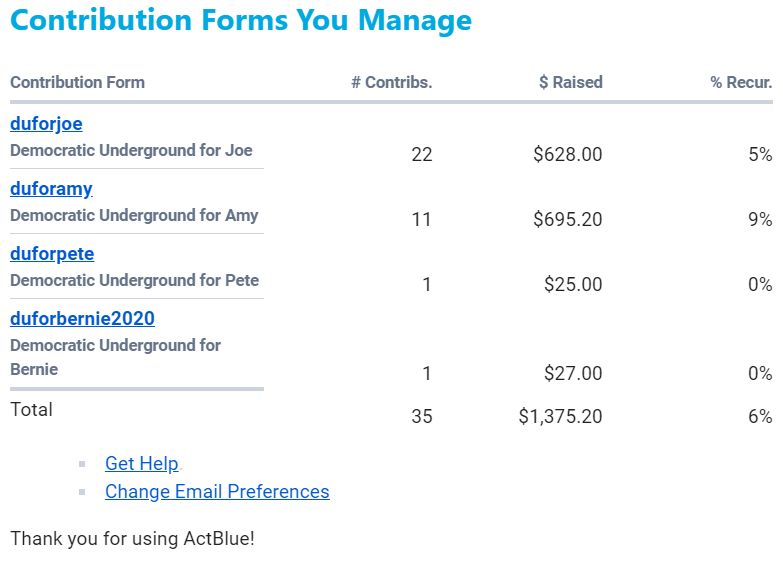783x561 pixels.
Task: Click the Democratic Underground for Joe description
Action: point(131,150)
